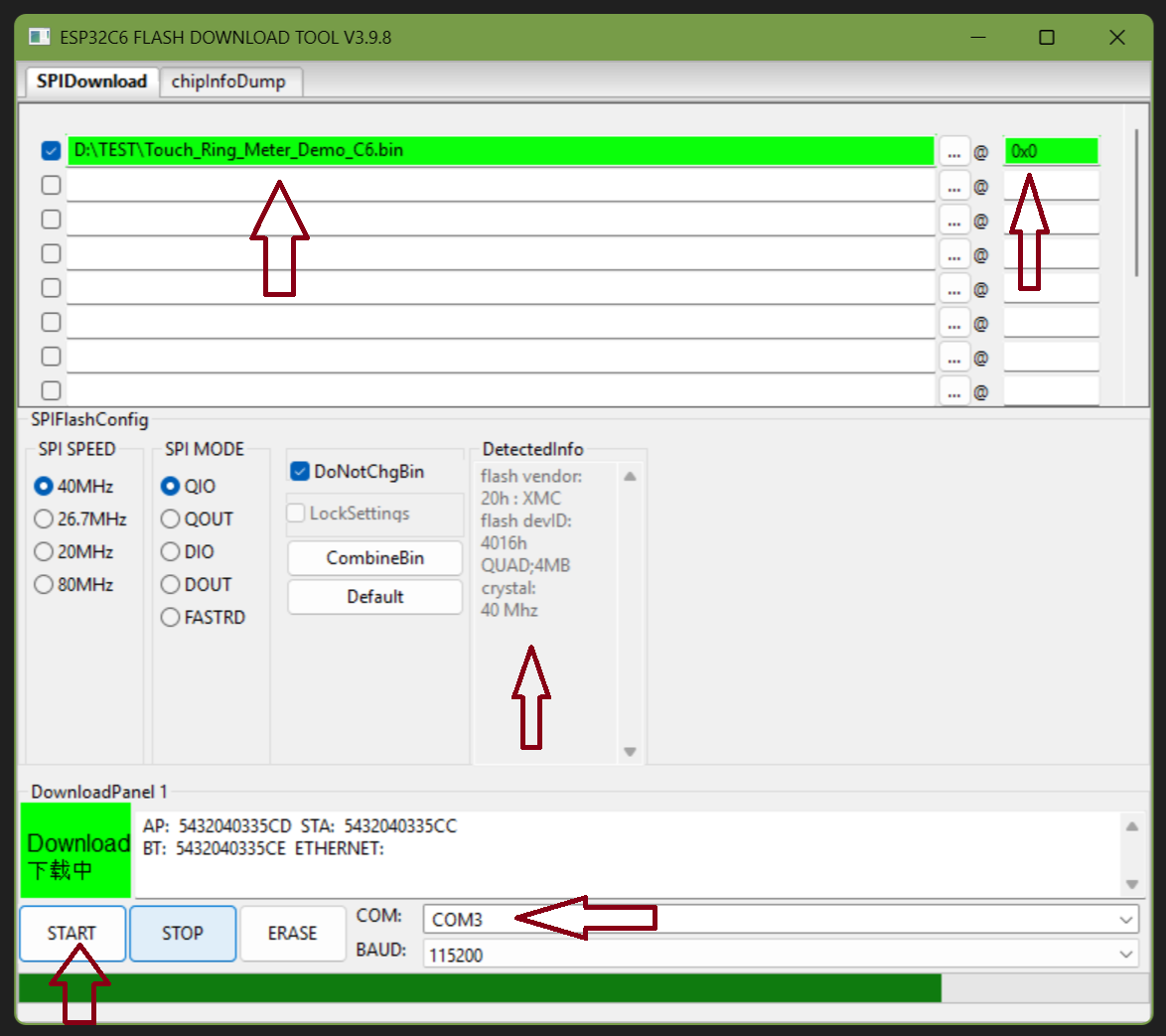Click the firmware path field showing Touch_Ring_Meter_Demo_C6.bin
This screenshot has width=1166, height=1036.
[x=501, y=150]
